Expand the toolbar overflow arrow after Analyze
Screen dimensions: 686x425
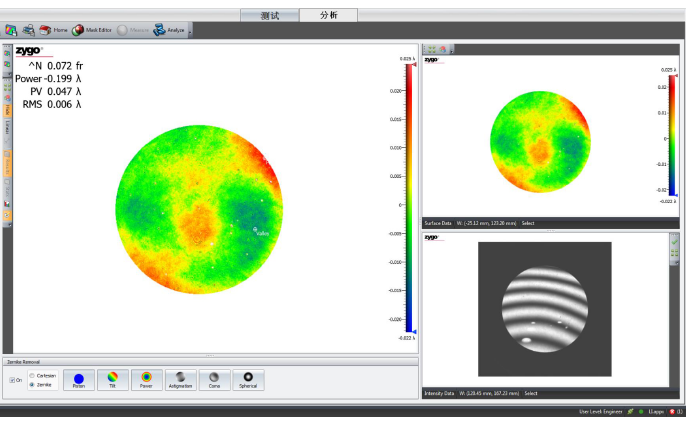coord(190,31)
